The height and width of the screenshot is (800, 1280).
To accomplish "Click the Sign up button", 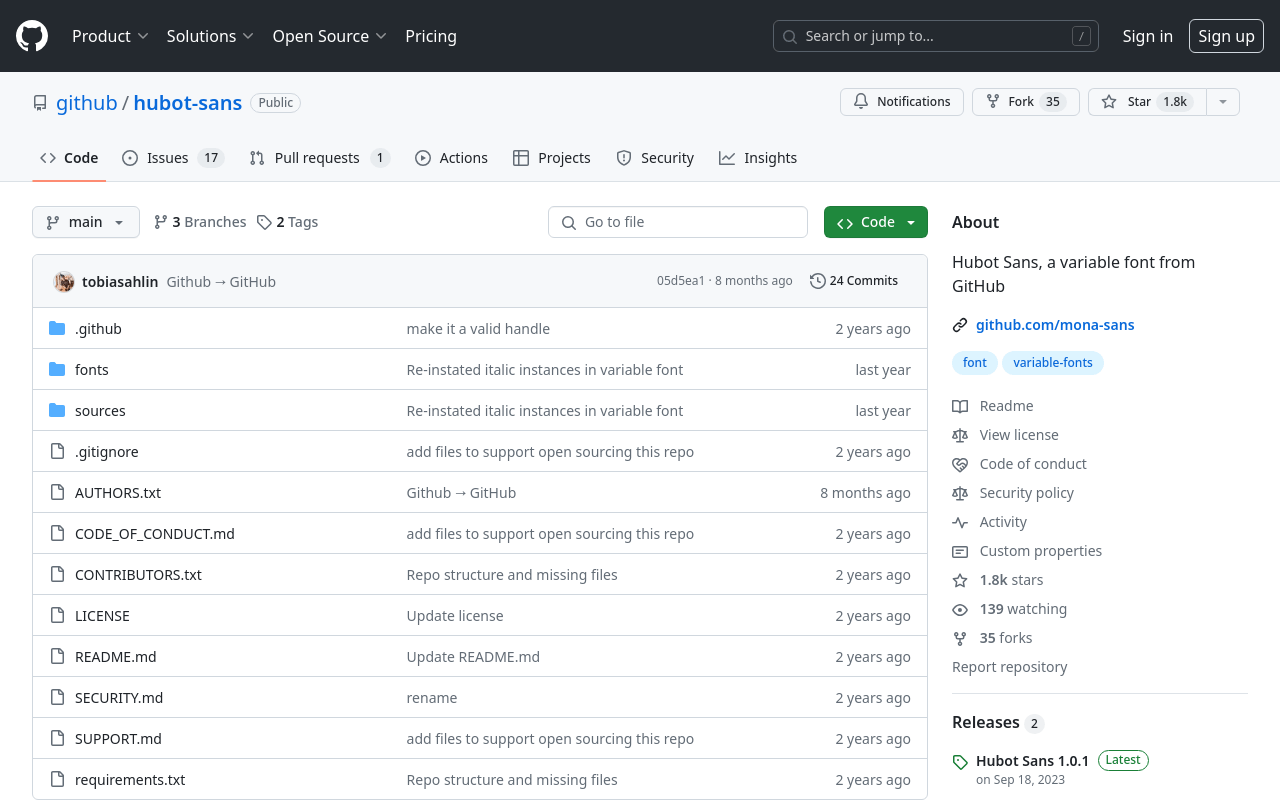I will (1226, 36).
